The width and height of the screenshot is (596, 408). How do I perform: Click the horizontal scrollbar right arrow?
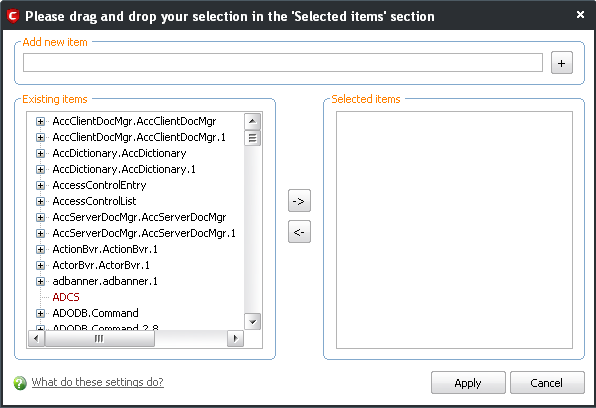pos(235,338)
